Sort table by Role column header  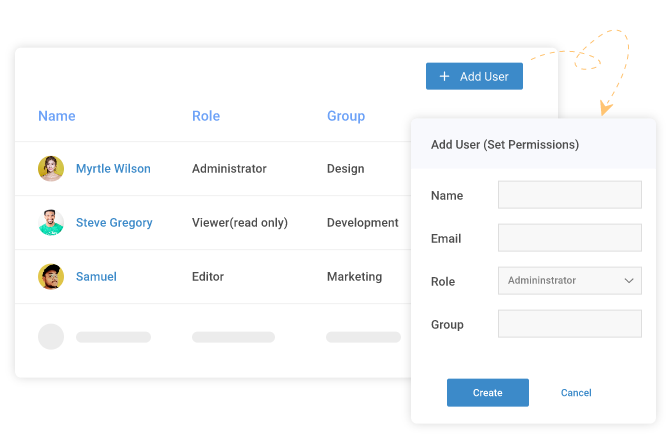pos(206,116)
